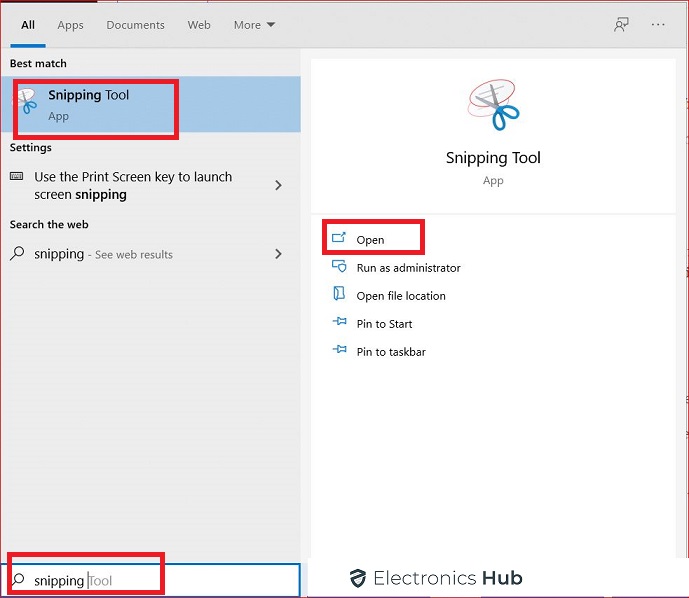
Task: Switch to the Apps tab
Action: click(70, 25)
